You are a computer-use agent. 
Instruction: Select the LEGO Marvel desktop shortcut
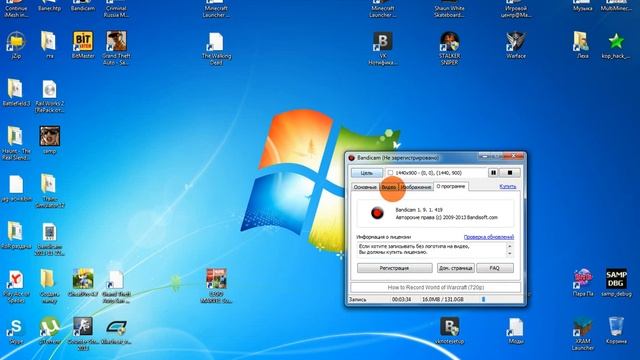[x=216, y=286]
